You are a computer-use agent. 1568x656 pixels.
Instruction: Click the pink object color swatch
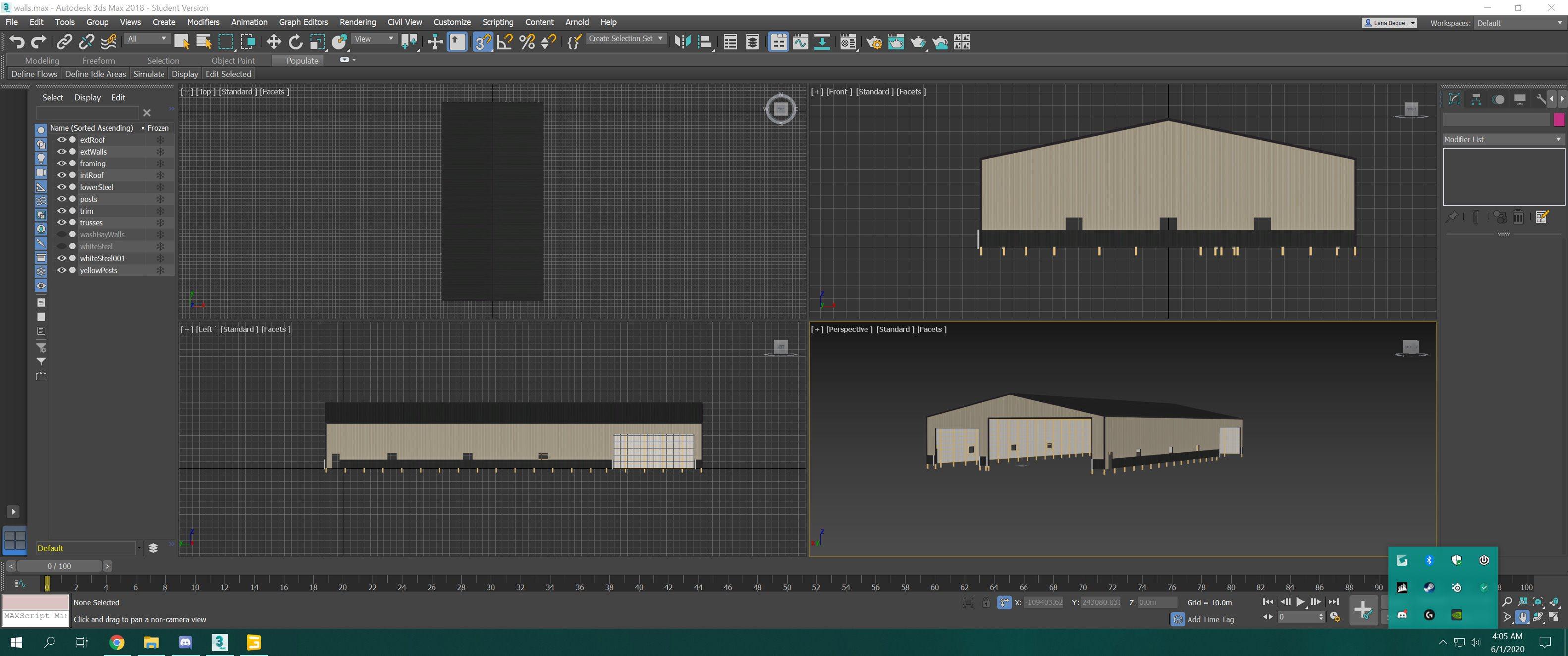tap(1558, 120)
